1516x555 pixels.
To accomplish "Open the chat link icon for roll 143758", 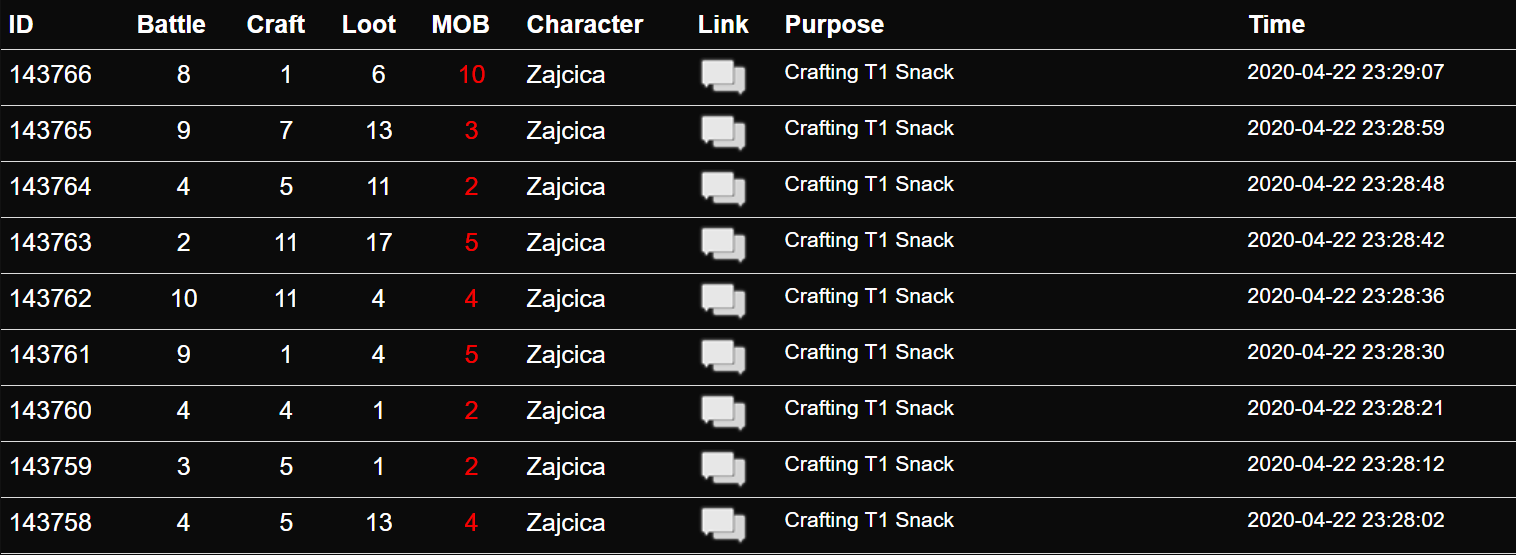I will (x=723, y=525).
